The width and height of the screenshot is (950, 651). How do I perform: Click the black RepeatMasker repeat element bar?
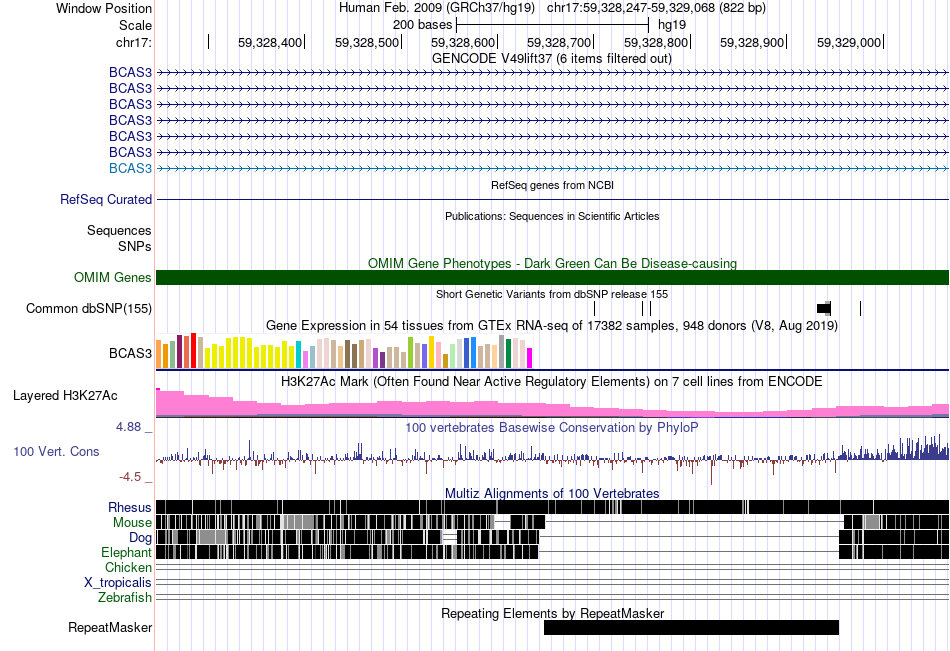(x=691, y=627)
